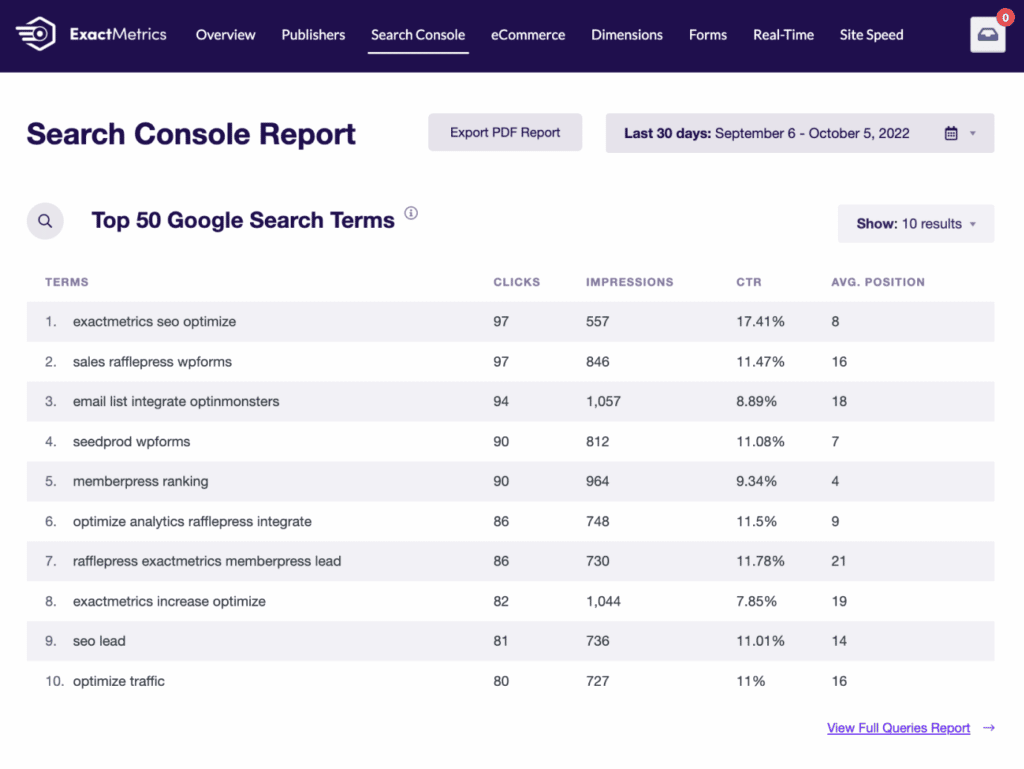This screenshot has height=769, width=1024.
Task: Click the ExactMetrics brand name
Action: click(118, 34)
